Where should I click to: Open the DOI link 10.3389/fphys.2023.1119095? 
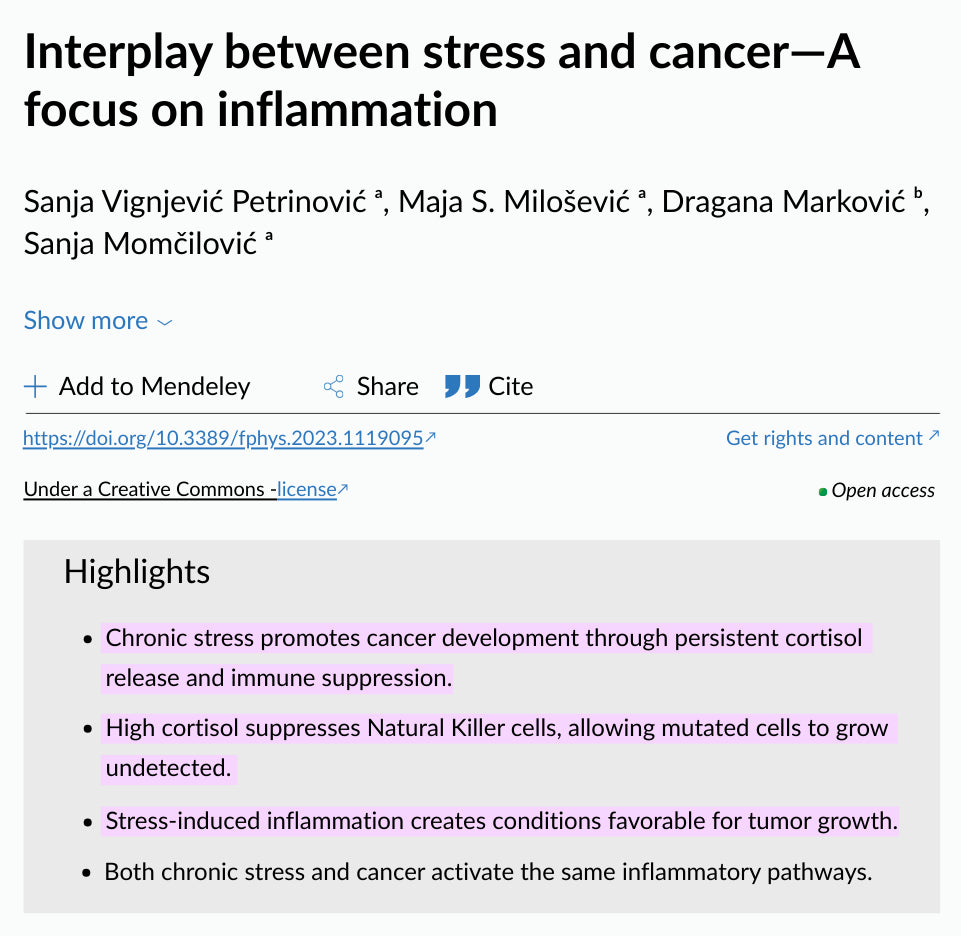223,438
